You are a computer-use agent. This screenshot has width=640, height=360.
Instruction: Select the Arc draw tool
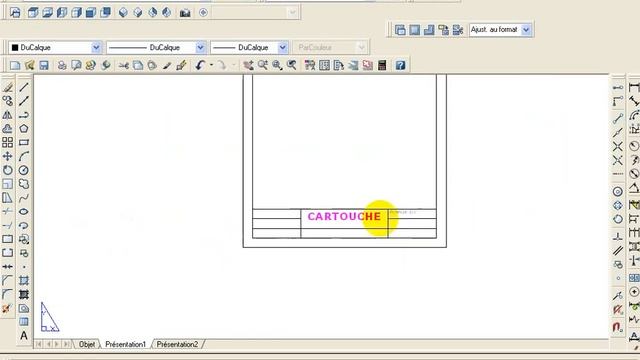[24, 156]
